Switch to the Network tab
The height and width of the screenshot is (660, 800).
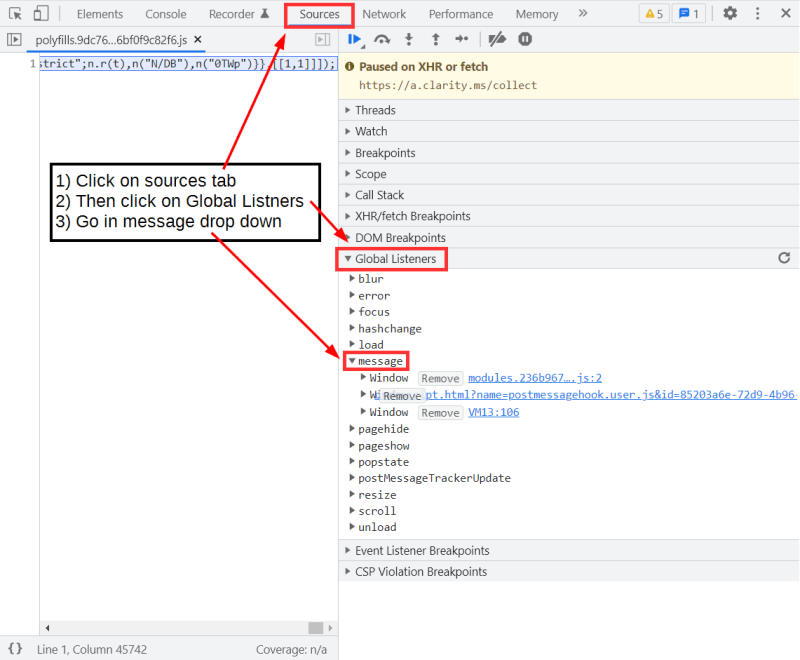(384, 14)
